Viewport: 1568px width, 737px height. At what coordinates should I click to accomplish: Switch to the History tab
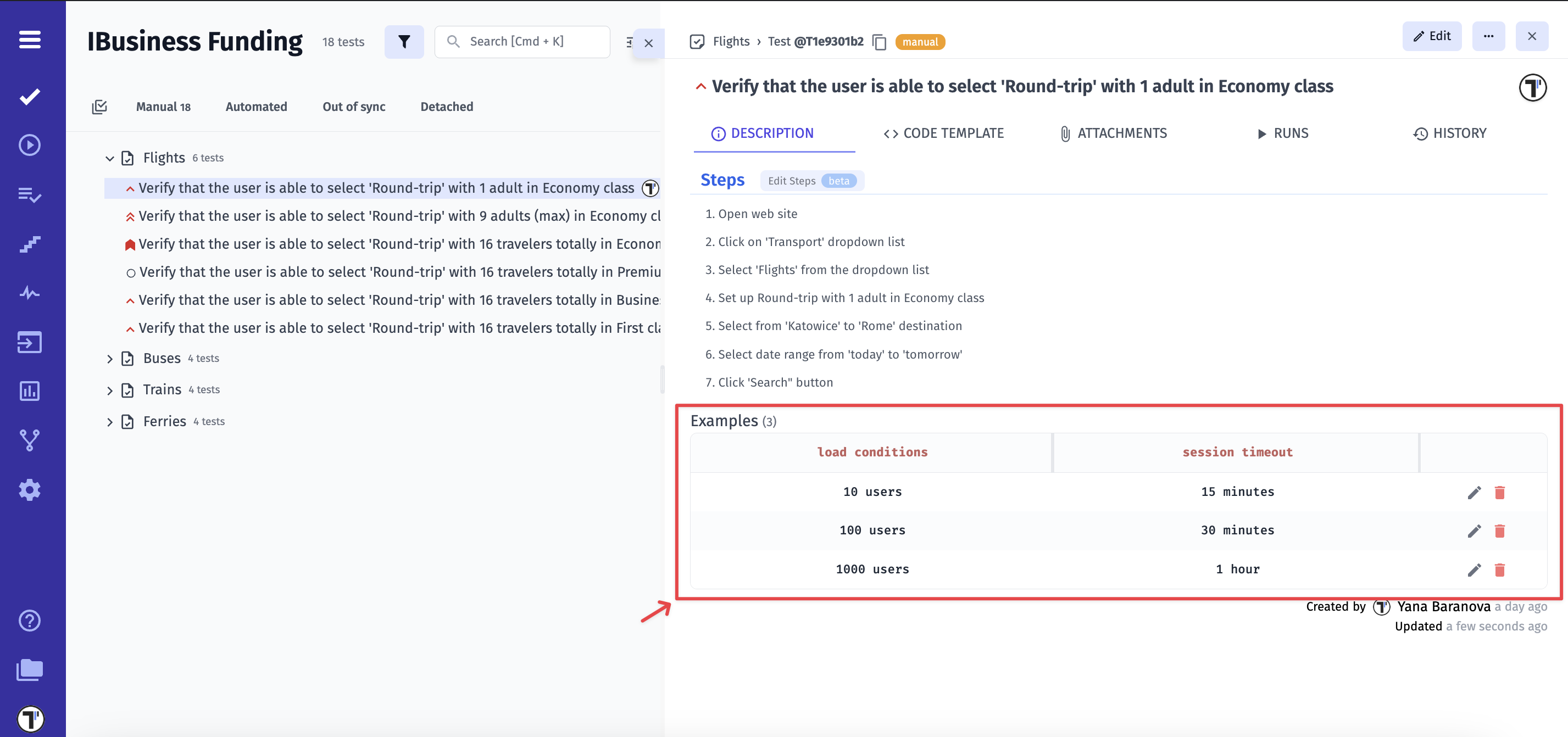(x=1449, y=133)
